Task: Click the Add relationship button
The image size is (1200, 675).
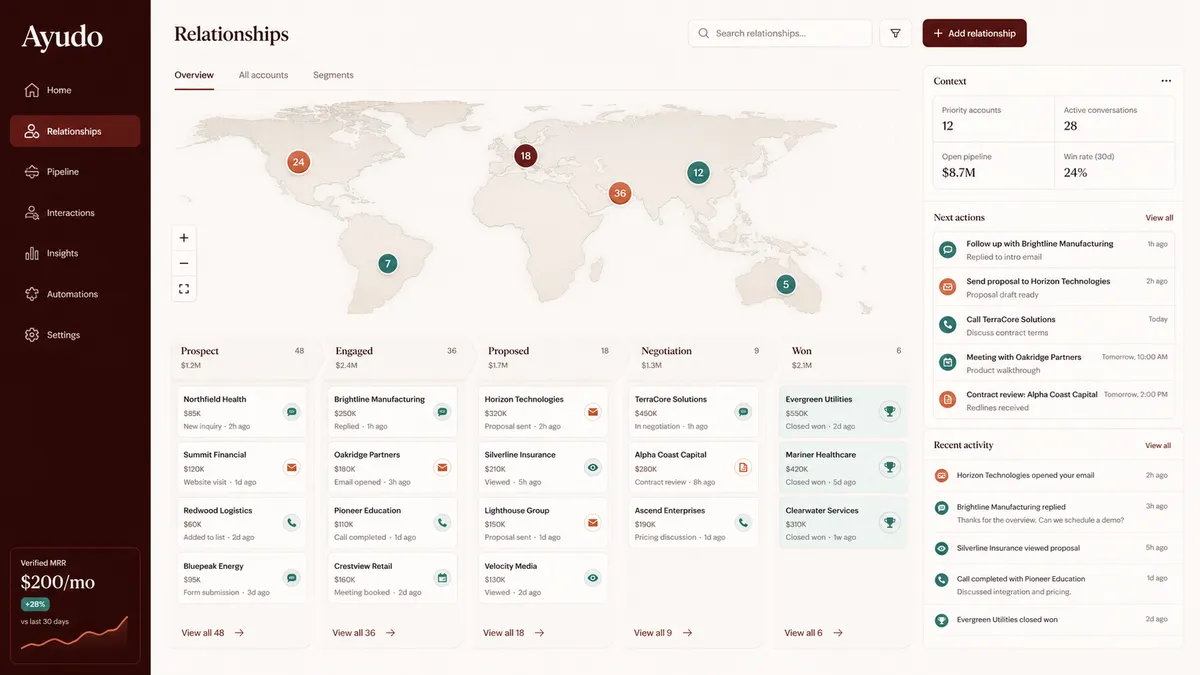Action: tap(974, 33)
